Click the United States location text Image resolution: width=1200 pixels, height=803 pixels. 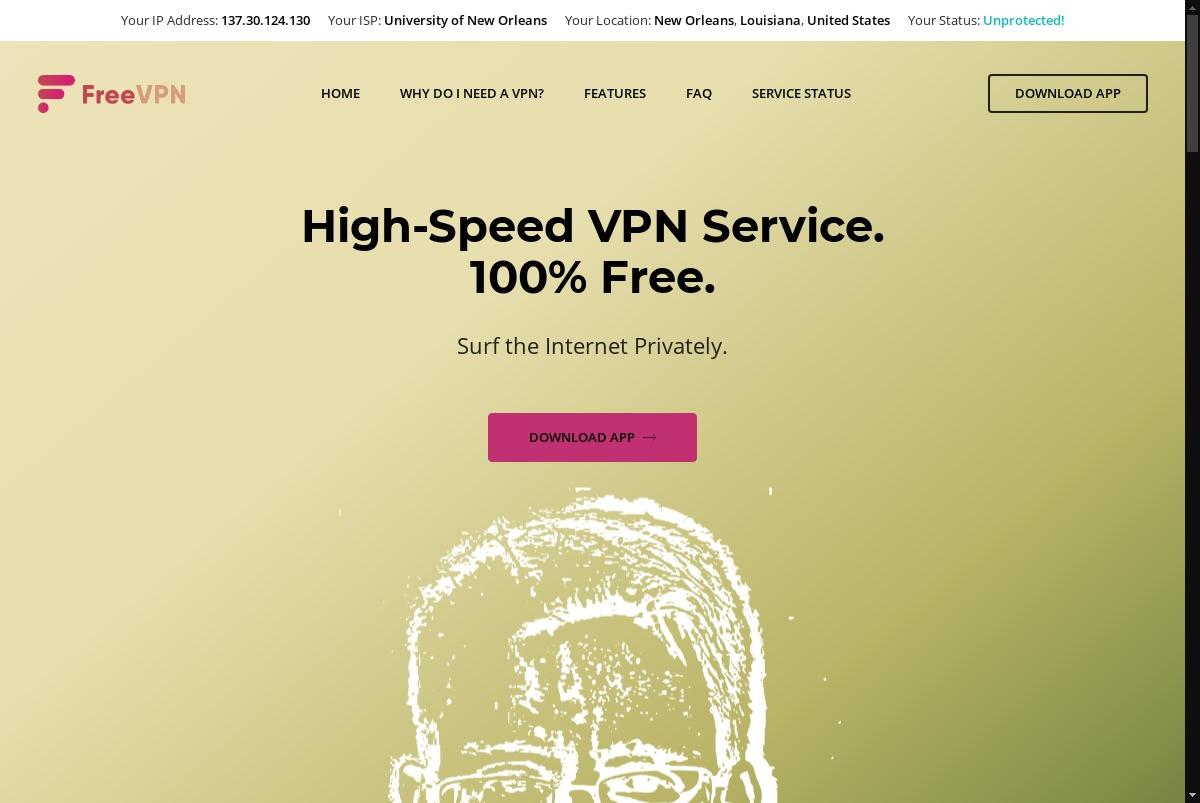(848, 20)
